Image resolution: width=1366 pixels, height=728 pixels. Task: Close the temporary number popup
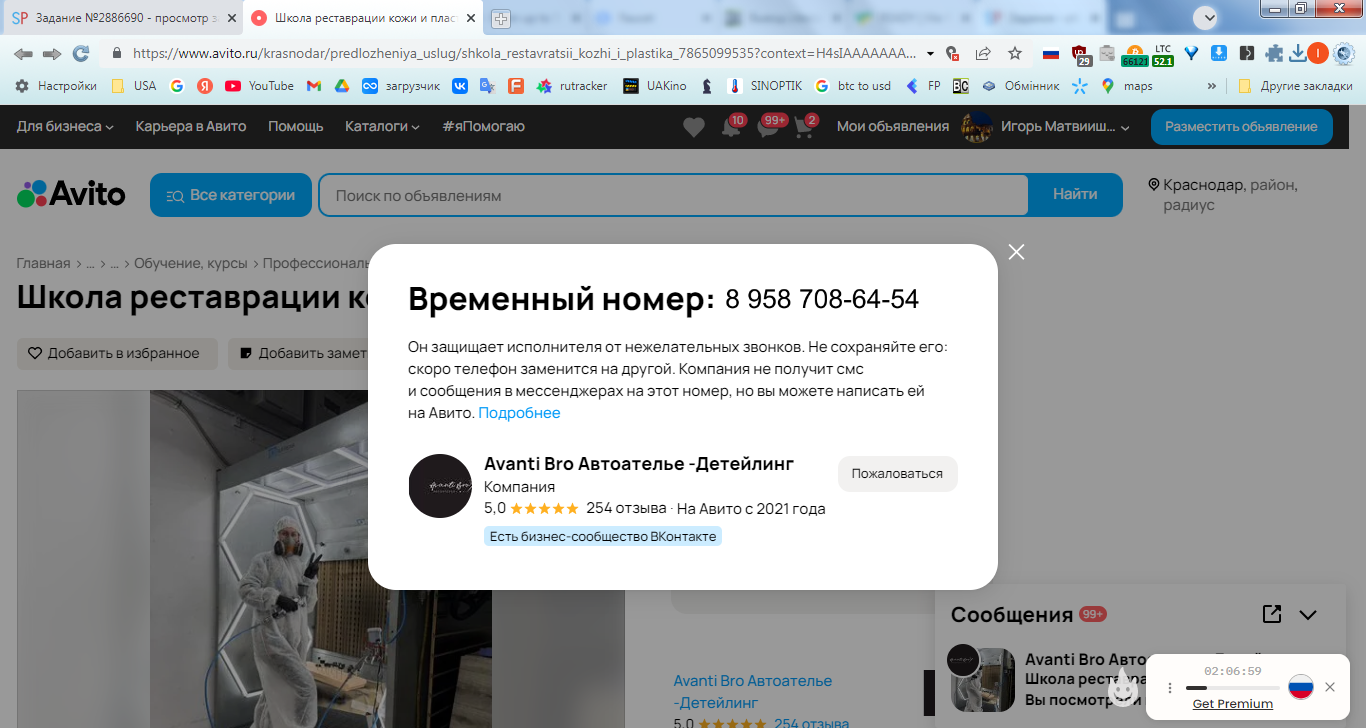[1017, 252]
